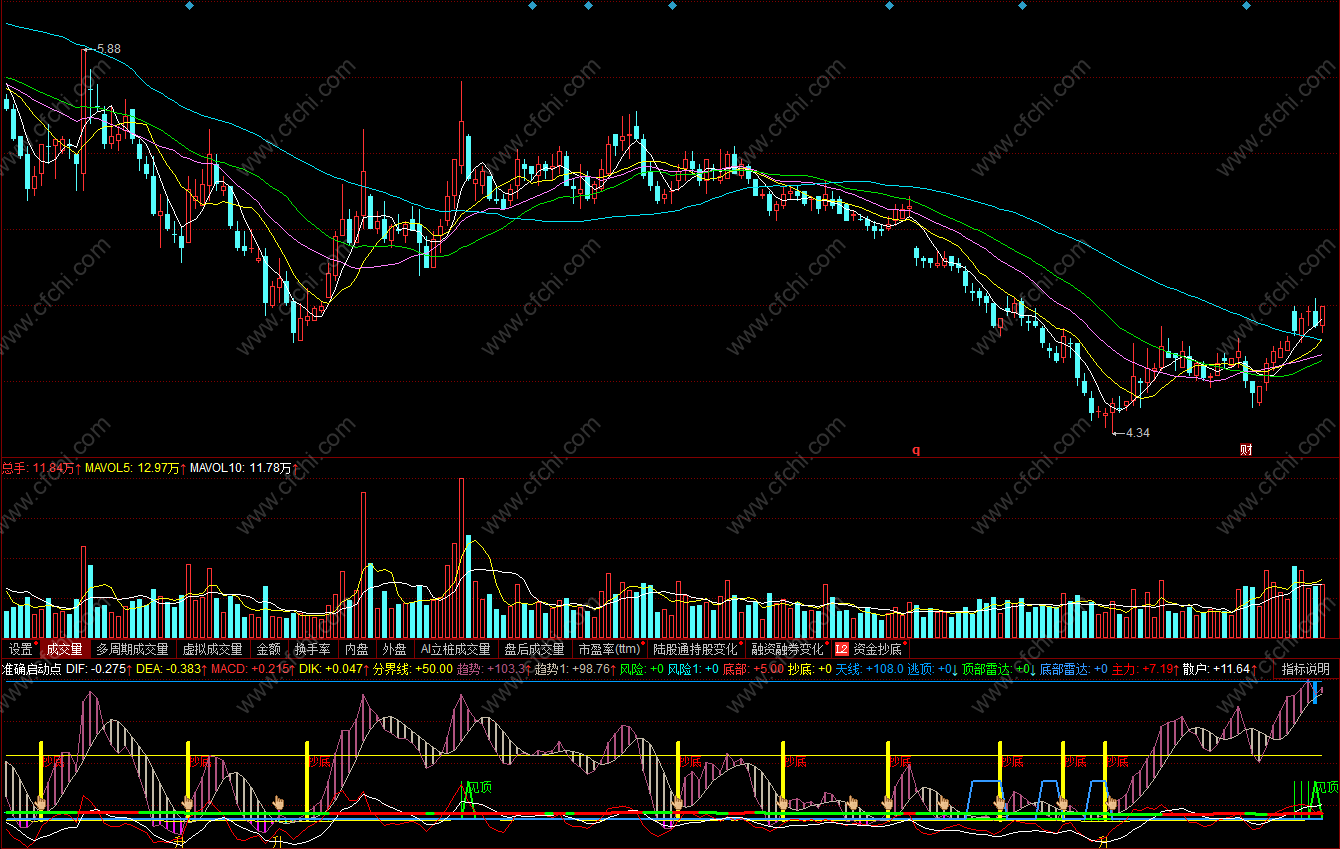Click the 顶部雷达 value
1340x849 pixels.
pyautogui.click(x=998, y=669)
